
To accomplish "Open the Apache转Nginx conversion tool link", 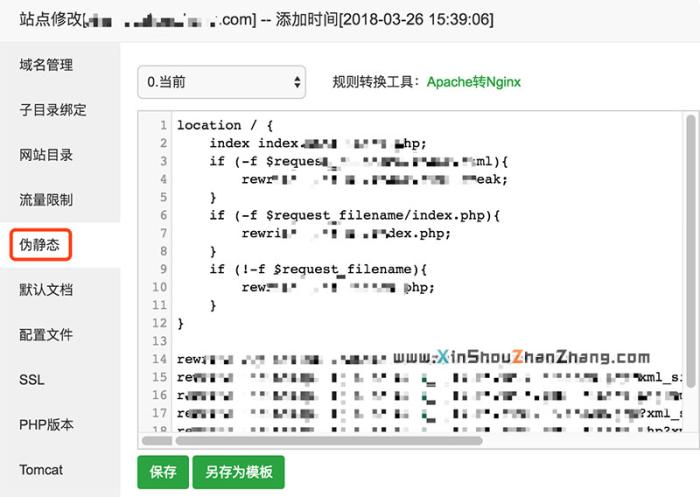I will click(473, 82).
